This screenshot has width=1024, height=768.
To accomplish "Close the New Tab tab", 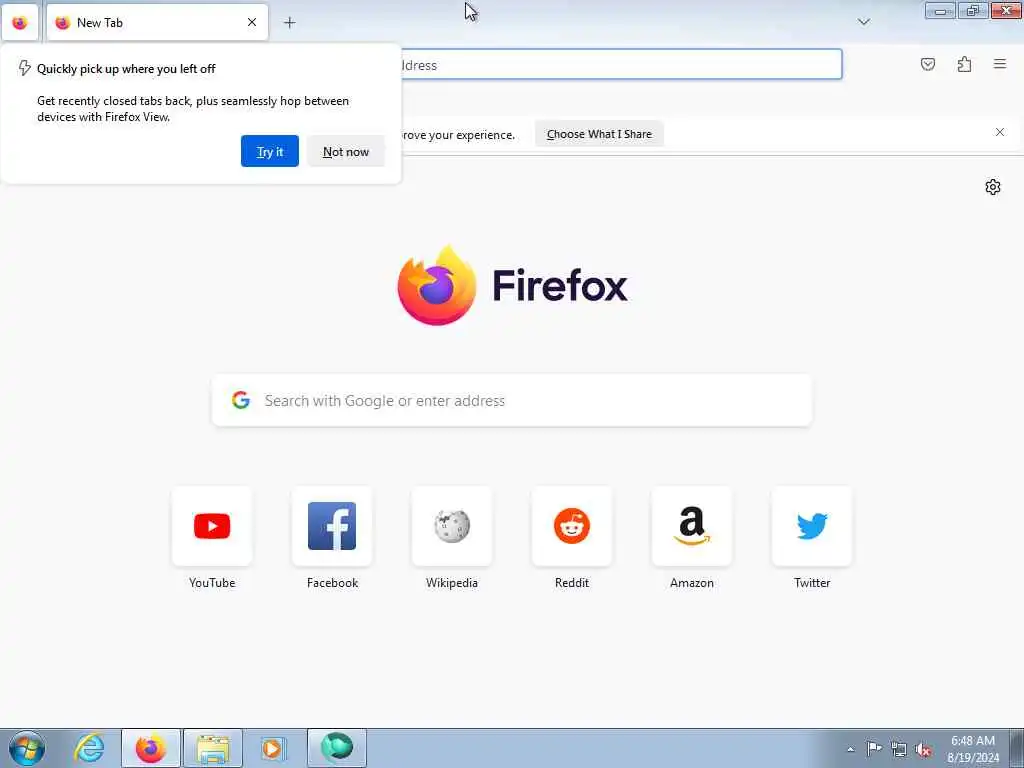I will (x=251, y=22).
